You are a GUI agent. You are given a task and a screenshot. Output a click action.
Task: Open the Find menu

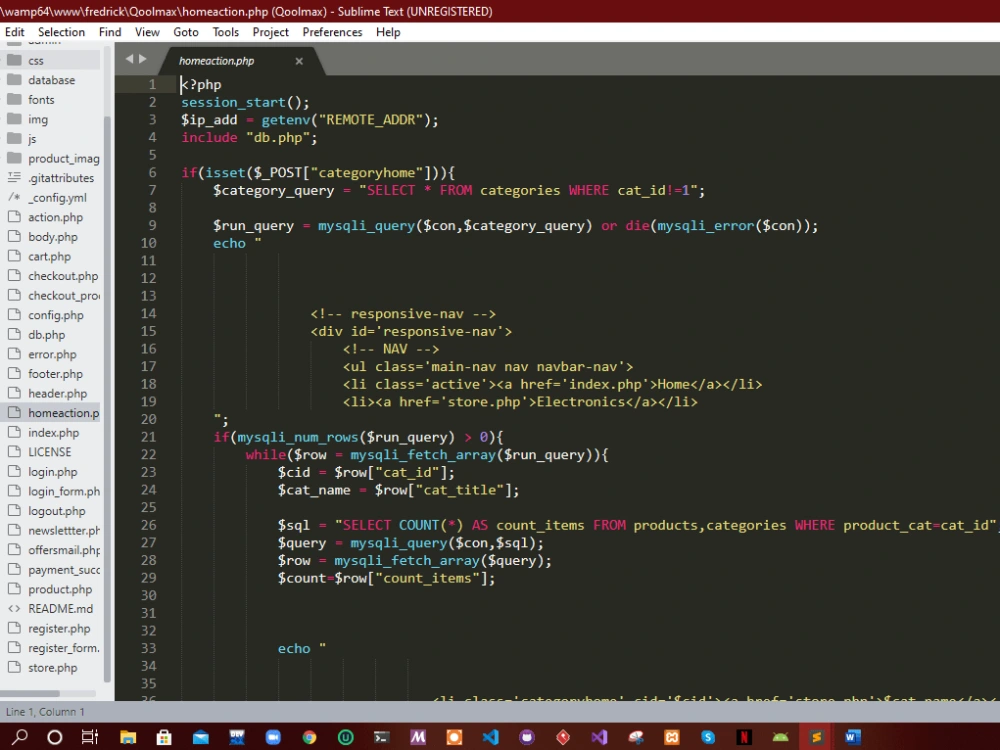pyautogui.click(x=110, y=32)
